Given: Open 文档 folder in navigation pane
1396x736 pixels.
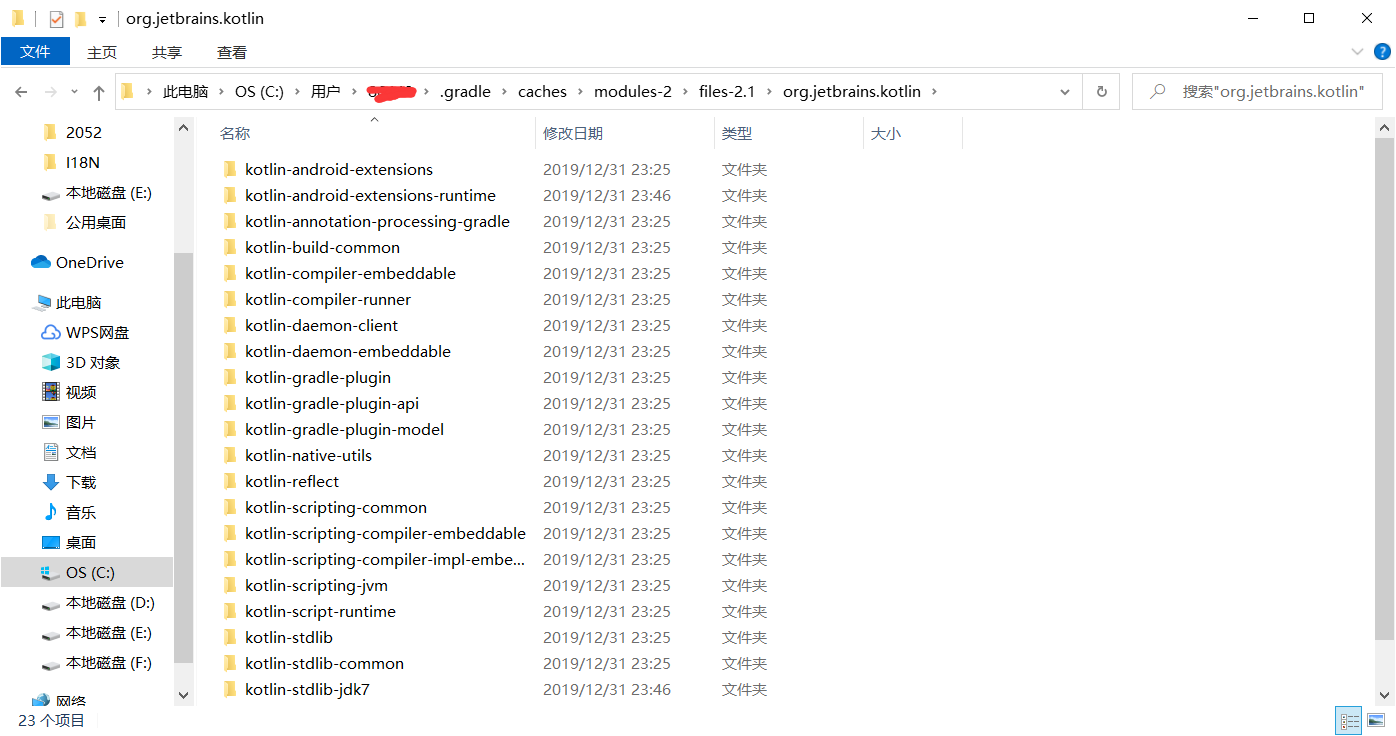Looking at the screenshot, I should pos(81,452).
